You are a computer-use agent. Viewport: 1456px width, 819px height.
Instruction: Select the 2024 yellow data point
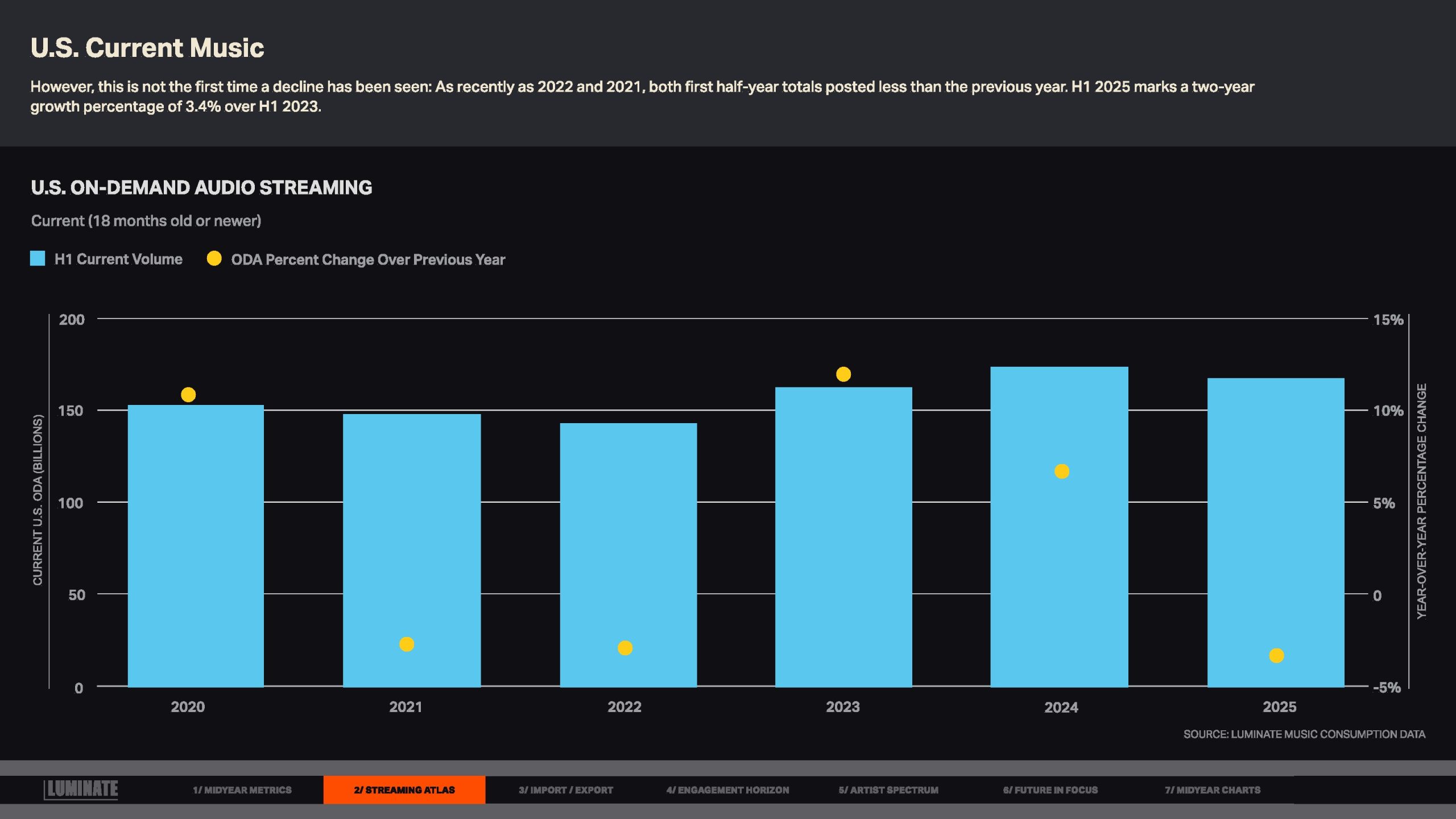1062,471
